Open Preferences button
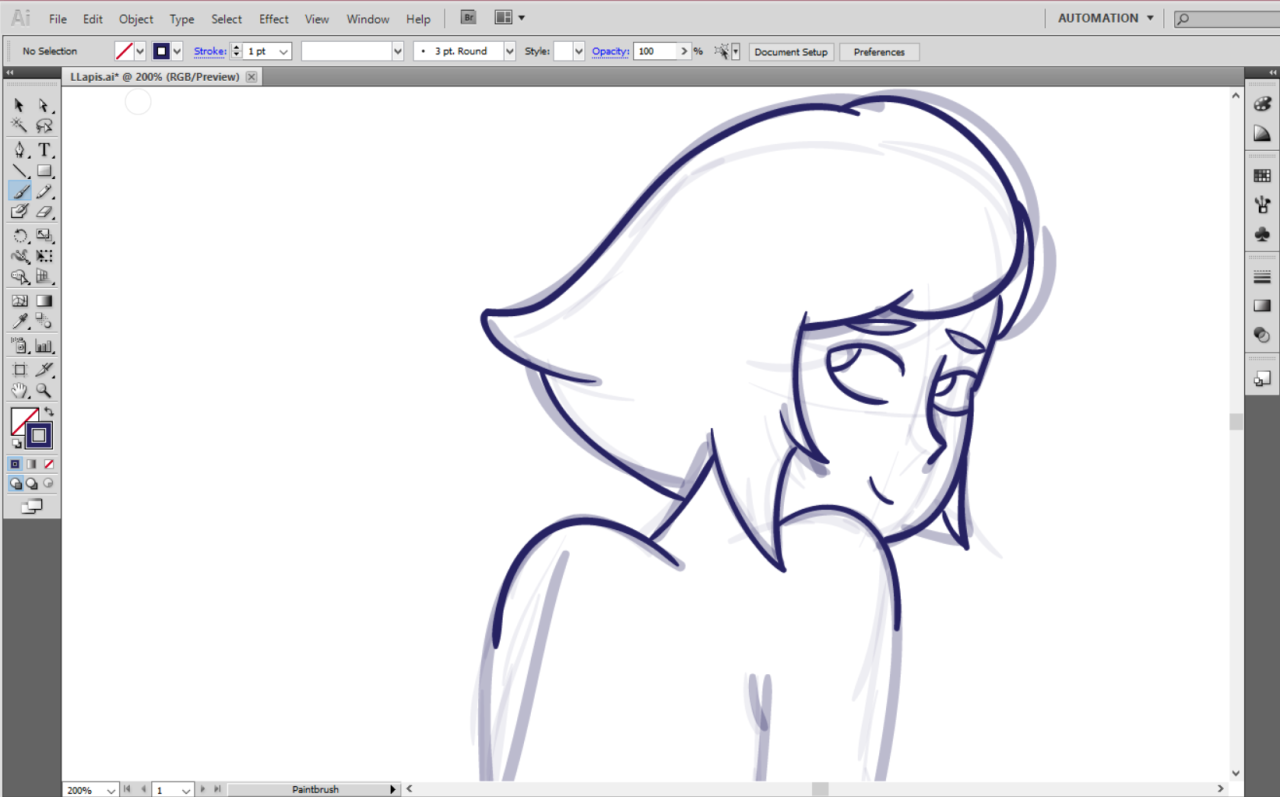Viewport: 1280px width, 797px height. pos(879,52)
